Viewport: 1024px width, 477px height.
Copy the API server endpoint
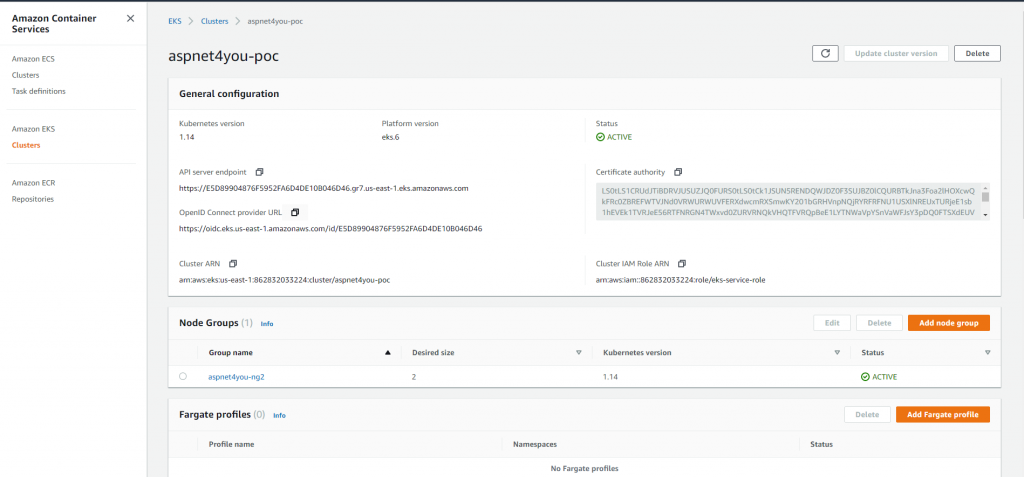tap(259, 172)
